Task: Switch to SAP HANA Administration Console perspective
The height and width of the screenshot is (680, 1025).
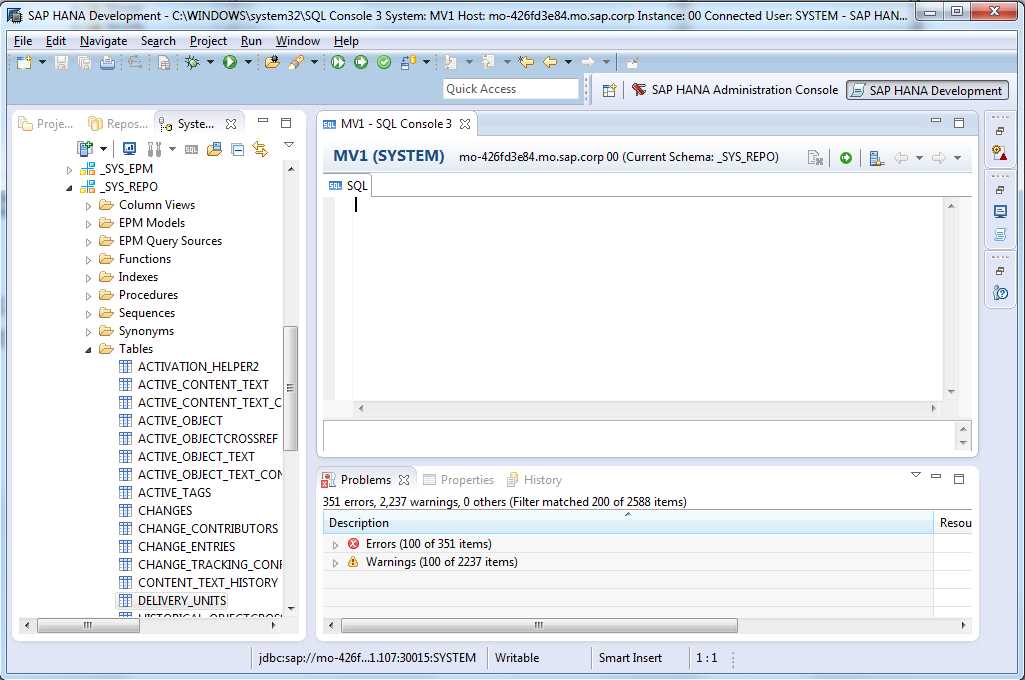Action: point(735,90)
